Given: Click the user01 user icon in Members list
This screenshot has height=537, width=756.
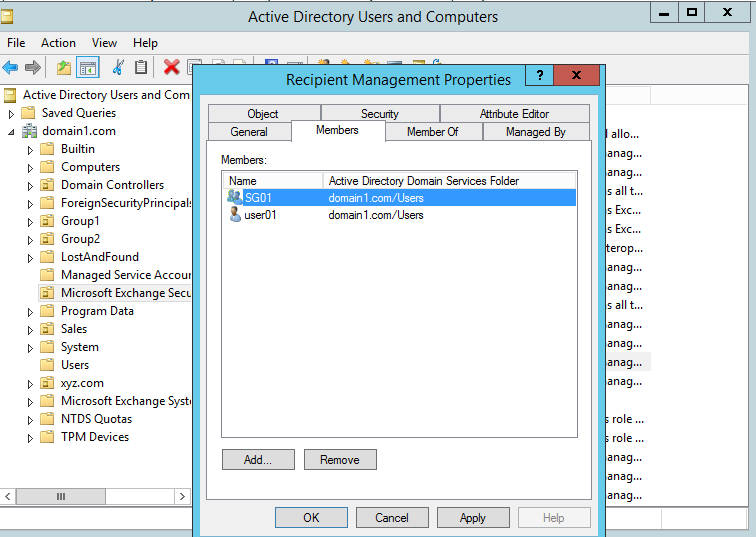Looking at the screenshot, I should pyautogui.click(x=235, y=215).
